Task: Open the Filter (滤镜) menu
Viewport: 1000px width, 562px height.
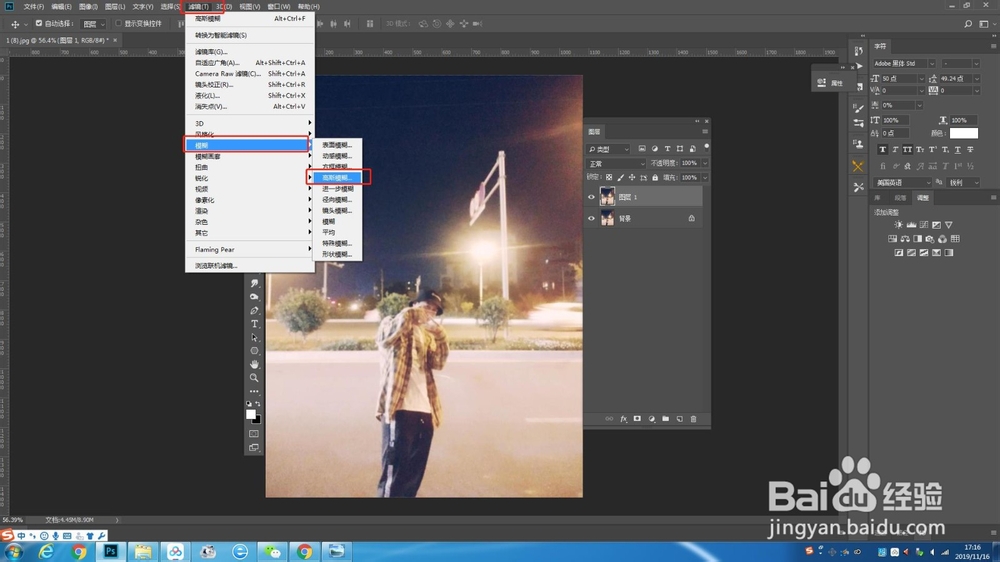Action: click(x=199, y=6)
